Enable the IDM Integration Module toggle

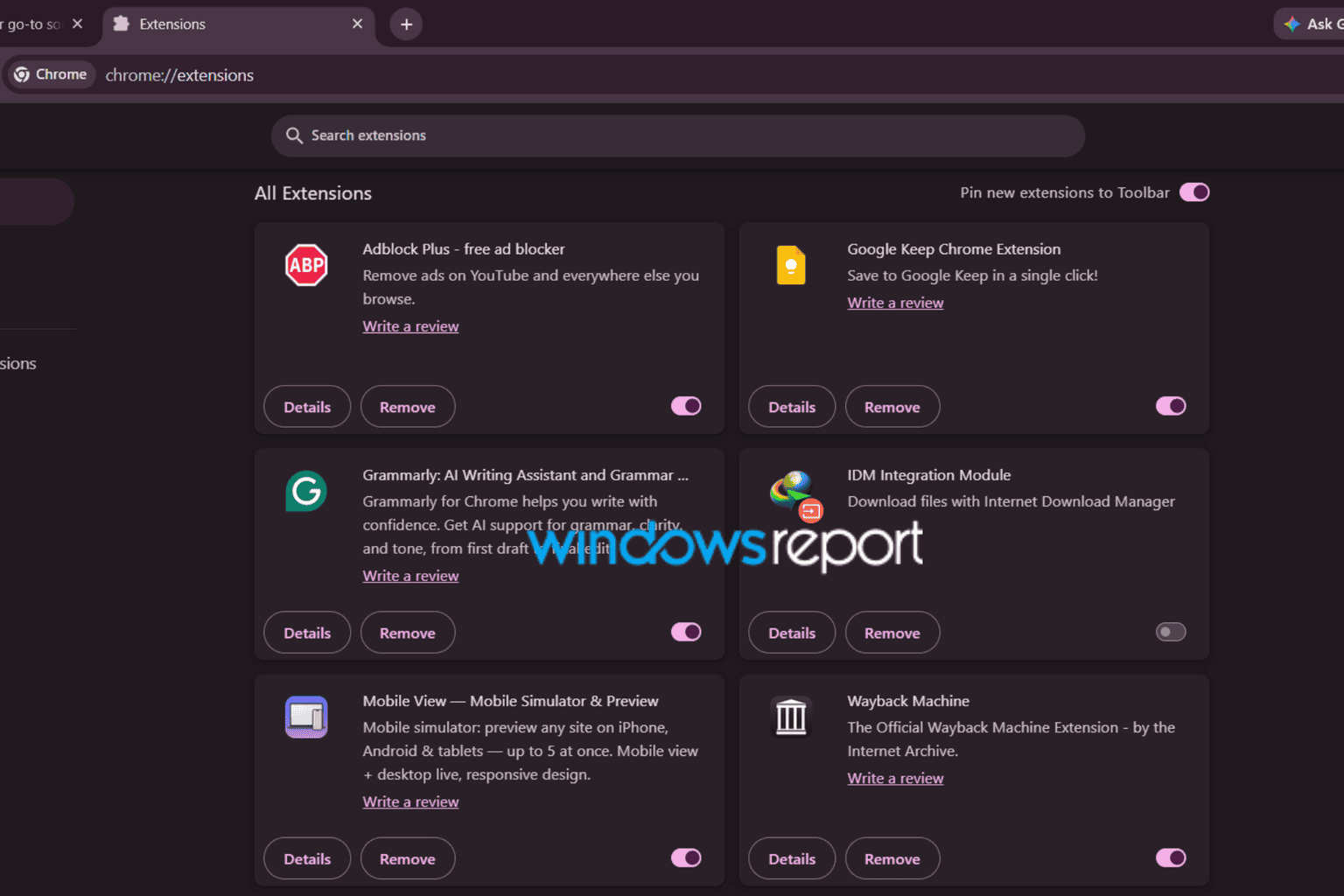tap(1171, 632)
